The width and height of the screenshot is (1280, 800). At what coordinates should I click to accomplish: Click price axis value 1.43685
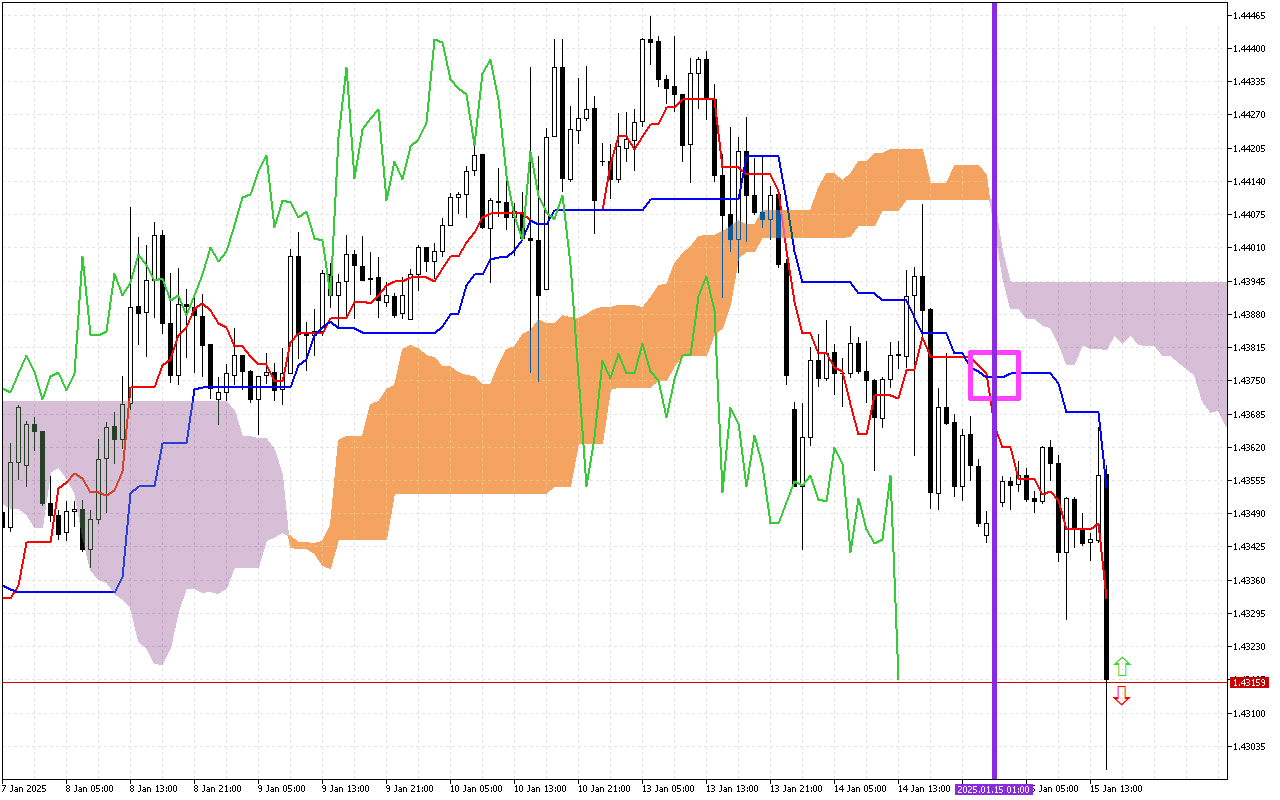point(1248,414)
